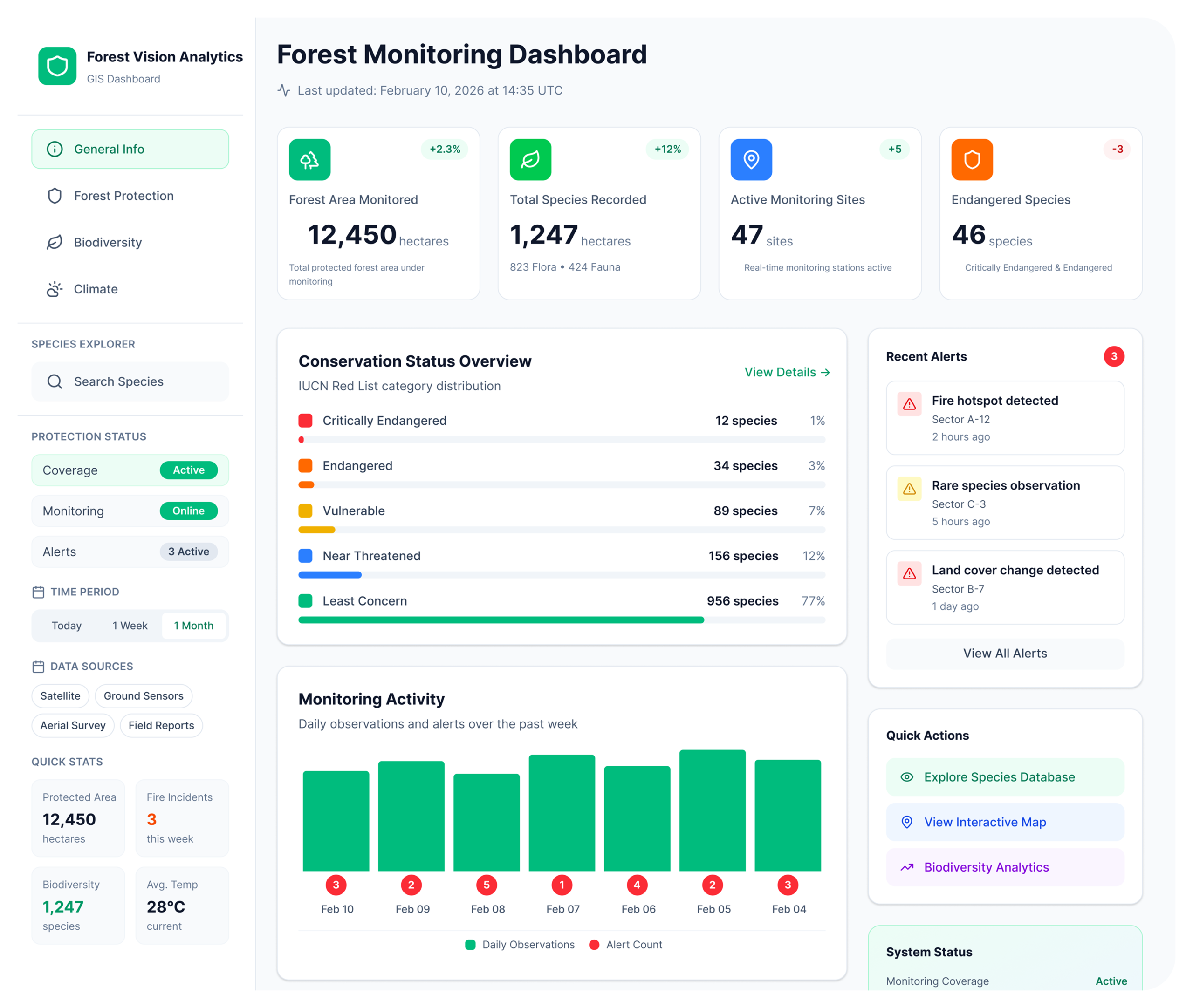Click the Climate sun icon in sidebar
The image size is (1193, 1008).
coord(55,289)
